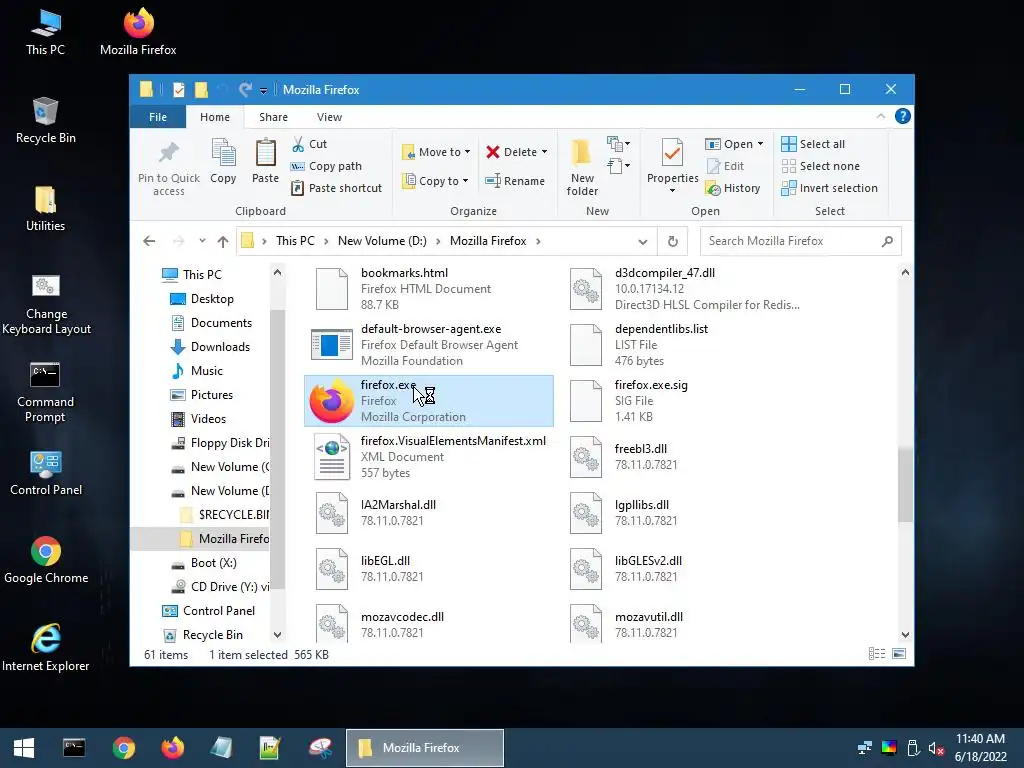Screen dimensions: 1024x768
Task: Click the Copy icon in the ribbon
Action: [223, 153]
